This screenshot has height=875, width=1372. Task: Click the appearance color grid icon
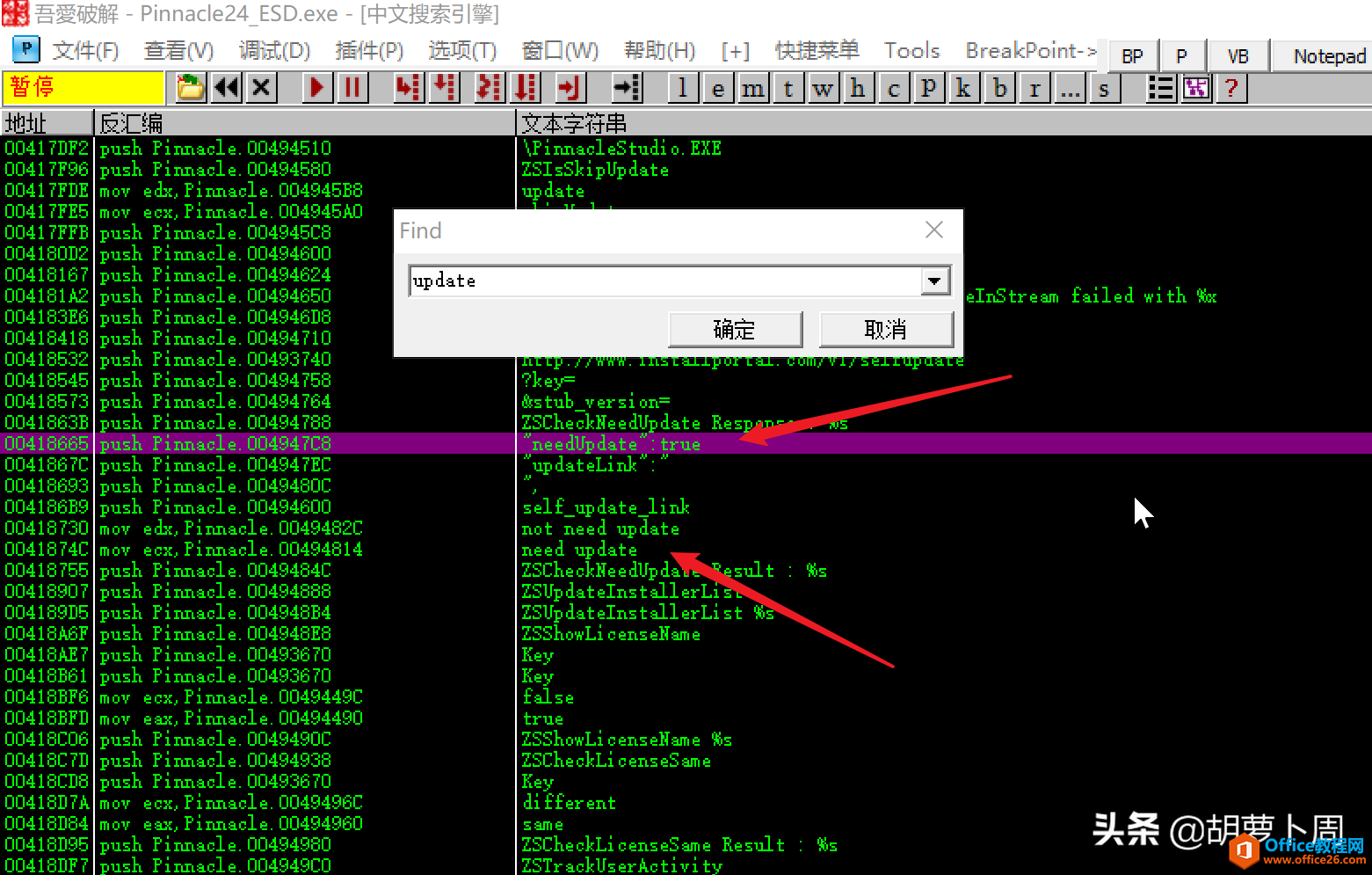1196,88
